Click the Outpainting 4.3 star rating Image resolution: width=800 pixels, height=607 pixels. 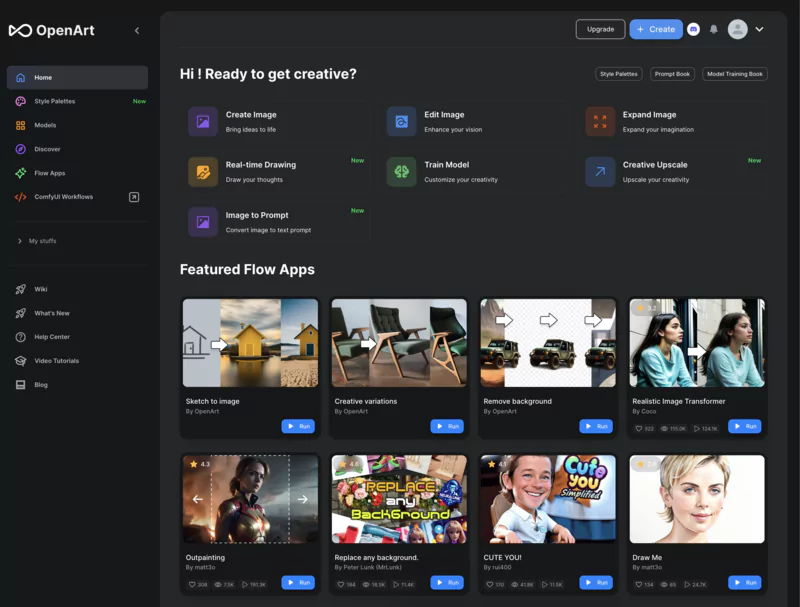199,464
